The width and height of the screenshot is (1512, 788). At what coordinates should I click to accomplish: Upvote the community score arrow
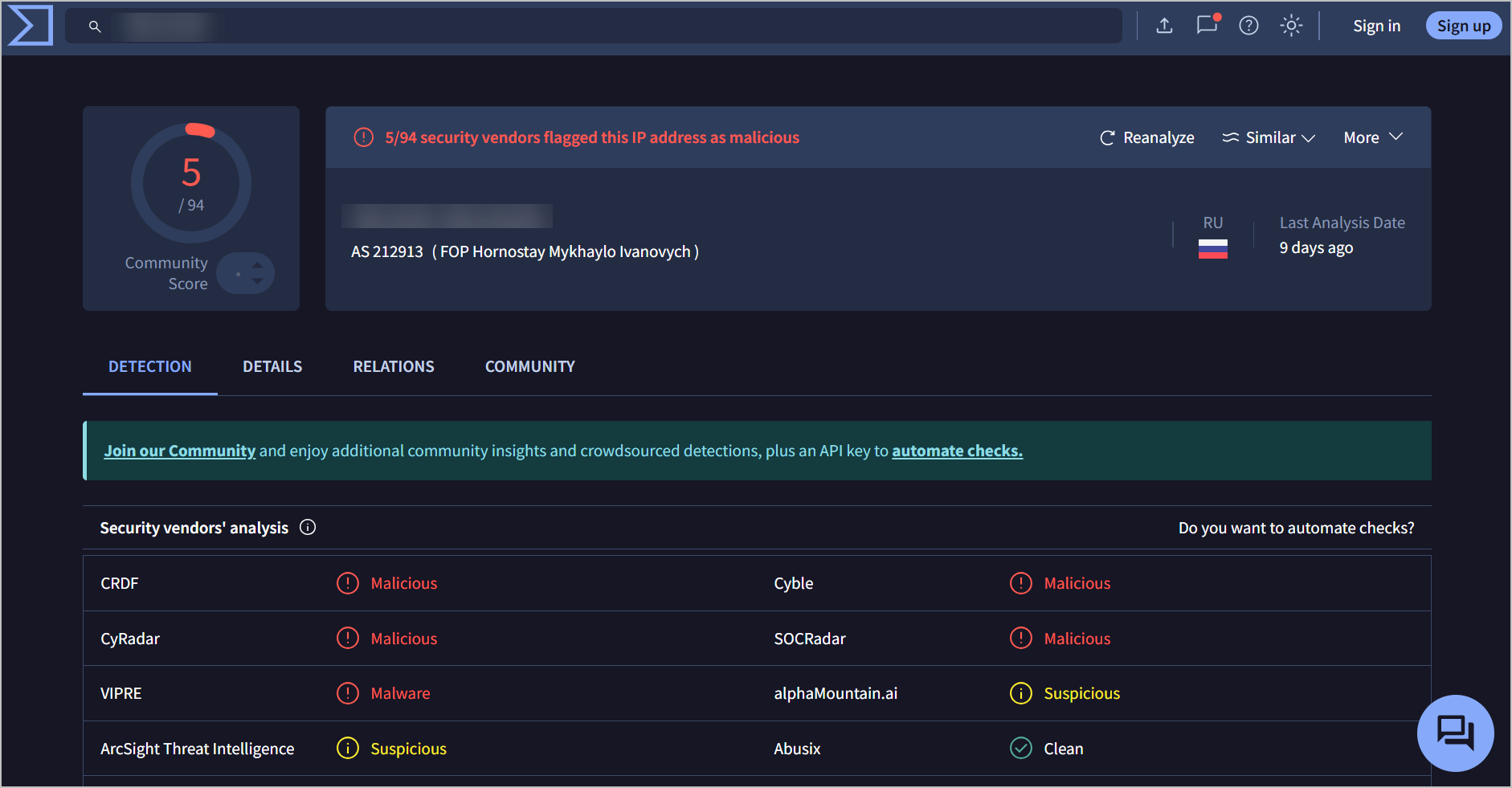(x=257, y=264)
